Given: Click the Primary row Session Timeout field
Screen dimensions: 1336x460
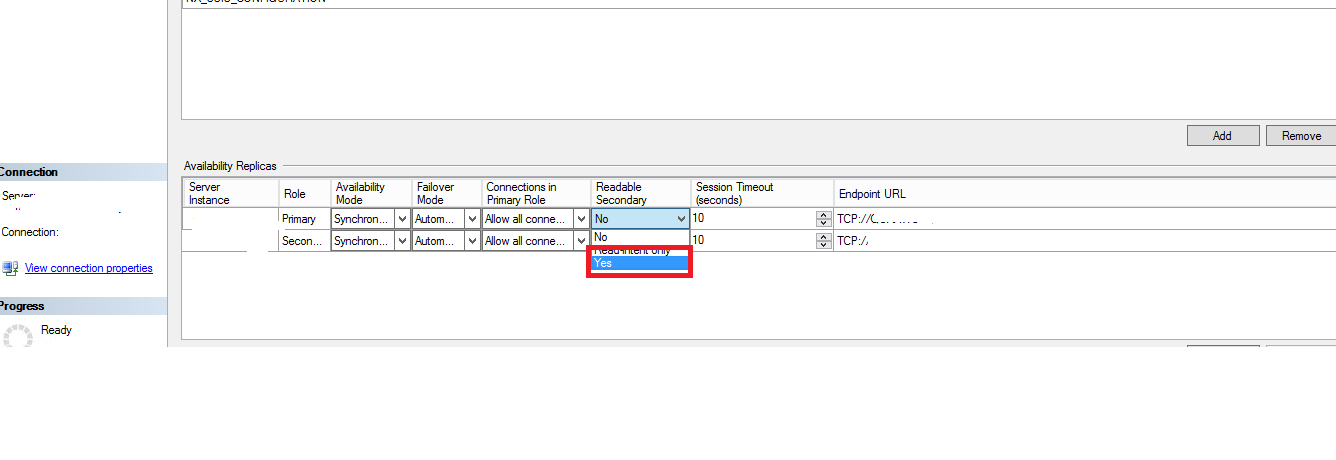Looking at the screenshot, I should click(753, 219).
